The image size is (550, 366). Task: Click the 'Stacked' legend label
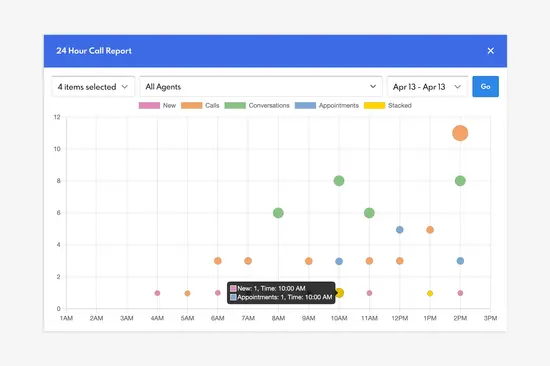[400, 106]
